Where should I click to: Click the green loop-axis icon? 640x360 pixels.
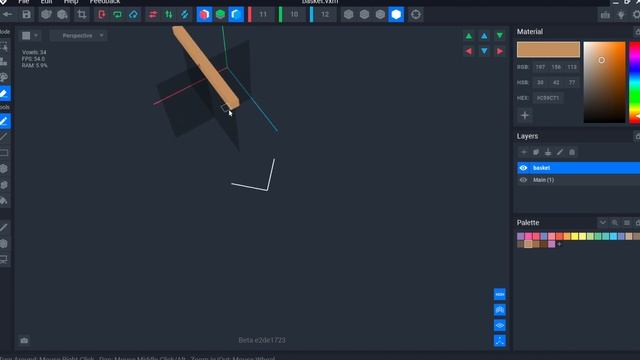pyautogui.click(x=118, y=15)
